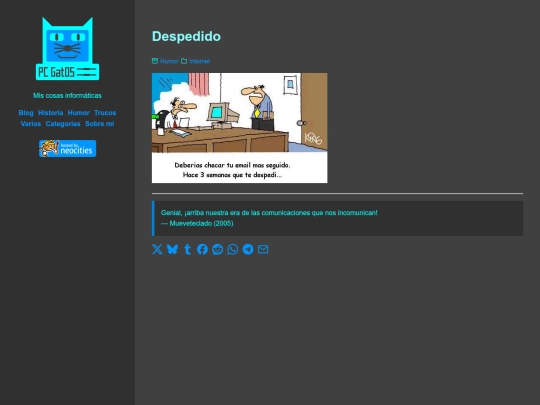540x405 pixels.
Task: Follow the Internet category link
Action: (200, 61)
